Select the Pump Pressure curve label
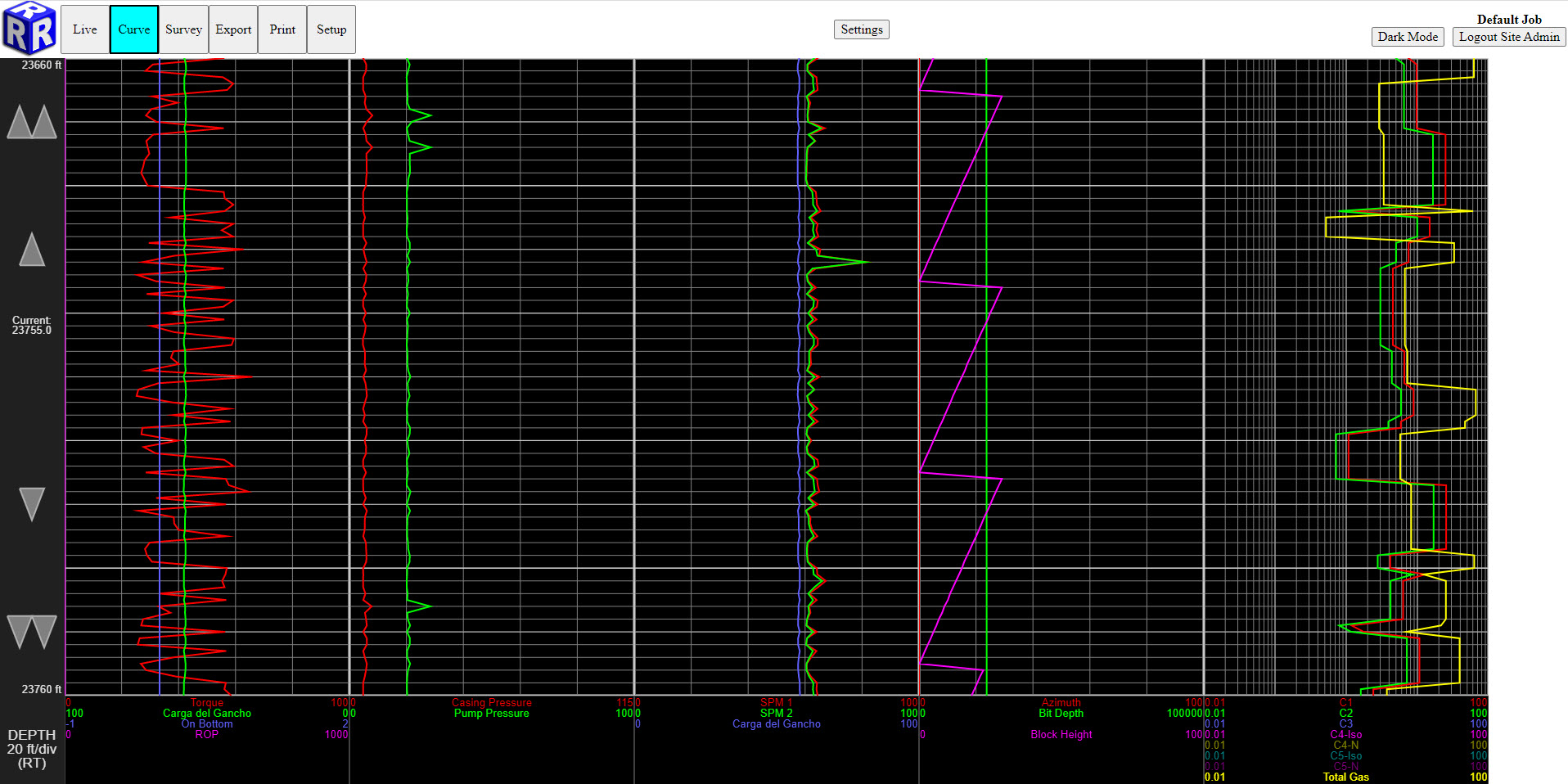1568x784 pixels. (492, 713)
